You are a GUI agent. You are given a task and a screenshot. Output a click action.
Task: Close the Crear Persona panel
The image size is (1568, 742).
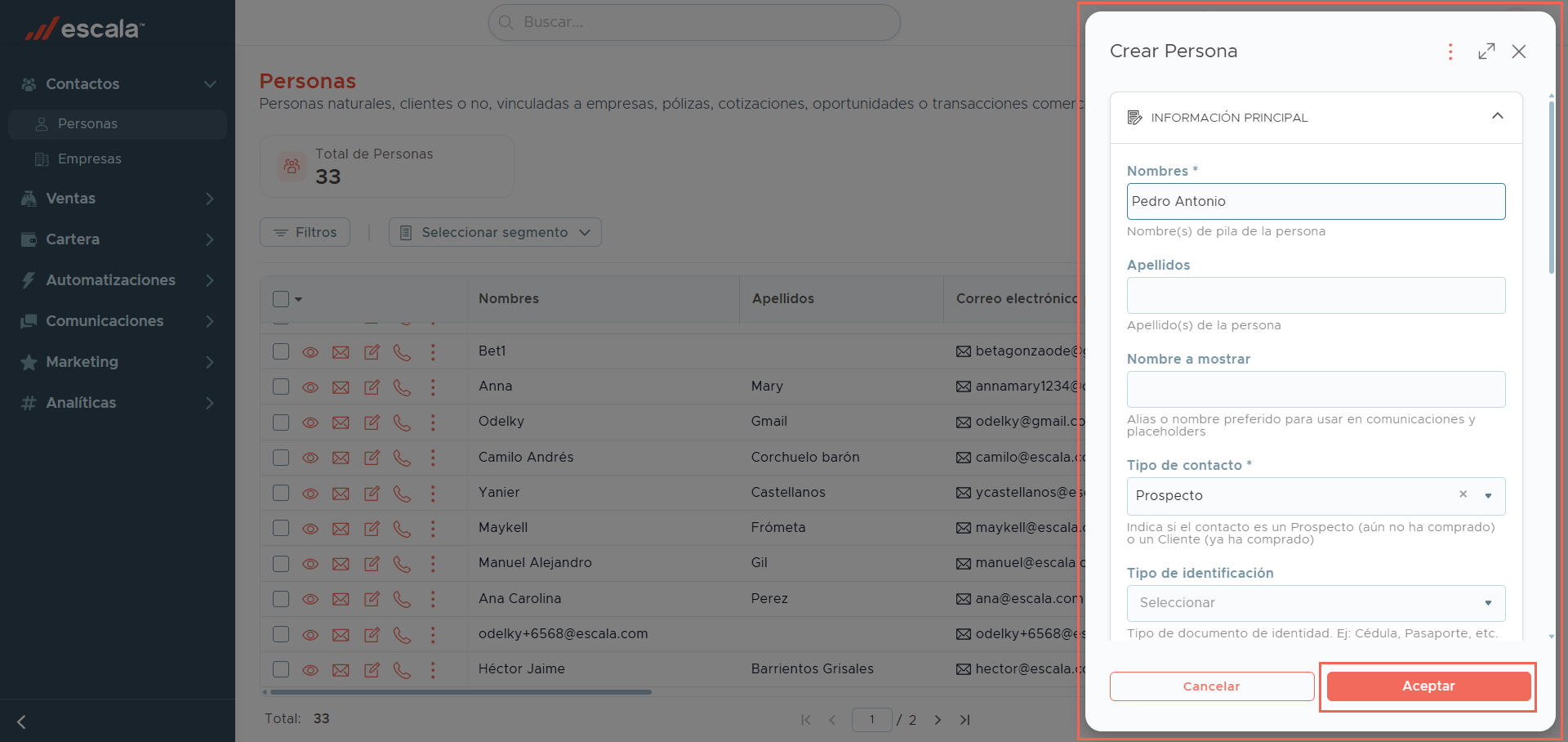[1519, 51]
